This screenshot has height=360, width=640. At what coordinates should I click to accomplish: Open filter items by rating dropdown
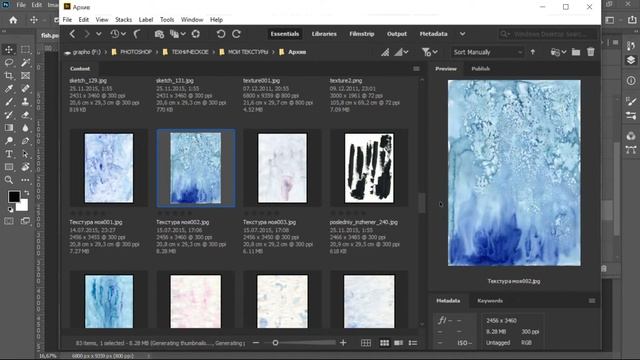click(429, 52)
